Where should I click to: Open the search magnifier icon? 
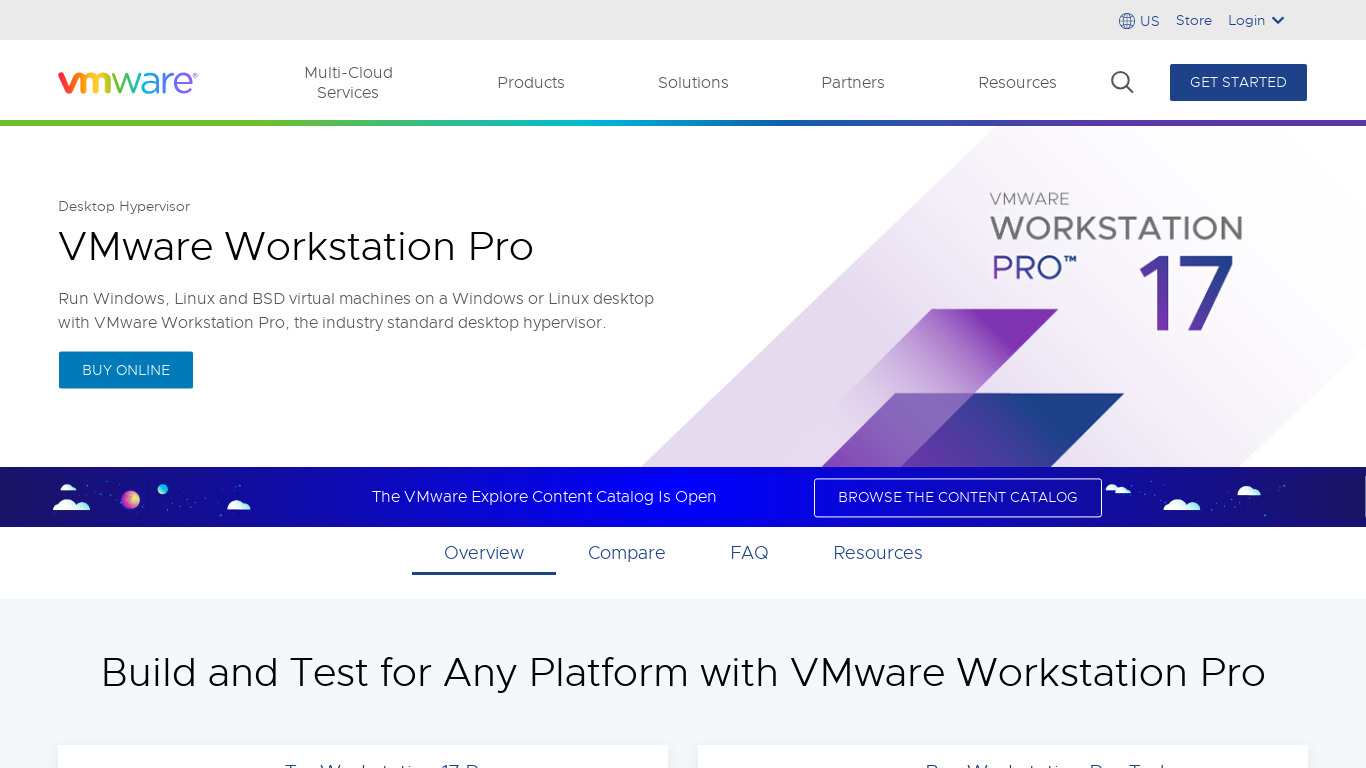tap(1122, 82)
